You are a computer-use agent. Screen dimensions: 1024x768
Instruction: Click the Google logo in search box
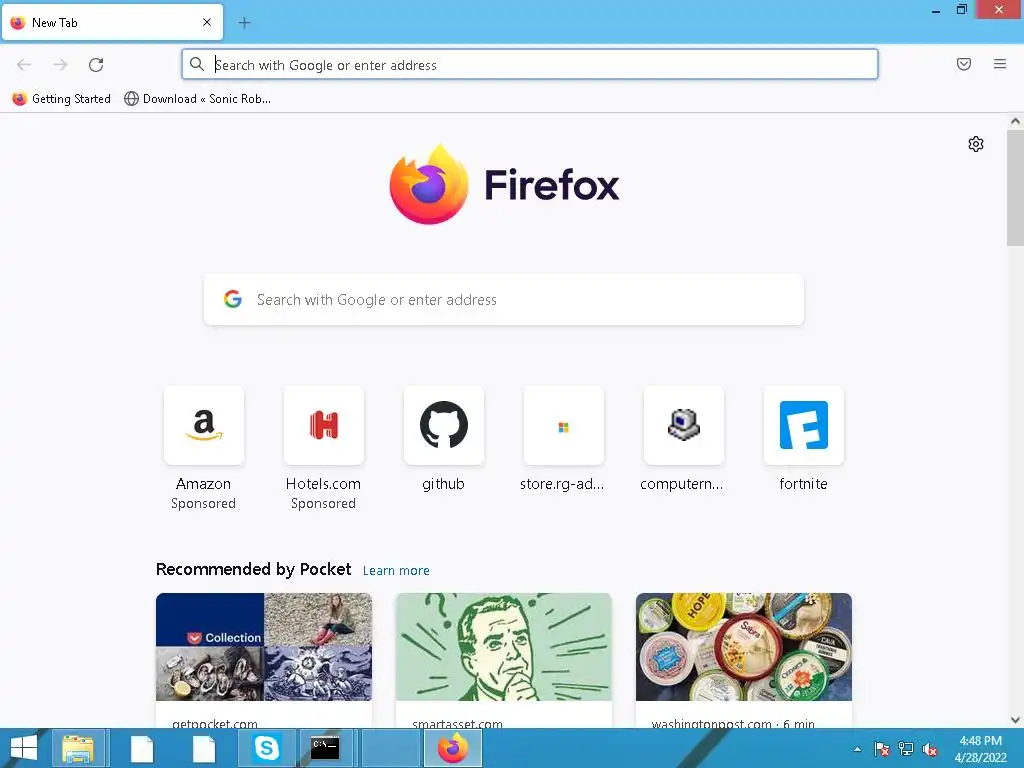click(x=233, y=299)
